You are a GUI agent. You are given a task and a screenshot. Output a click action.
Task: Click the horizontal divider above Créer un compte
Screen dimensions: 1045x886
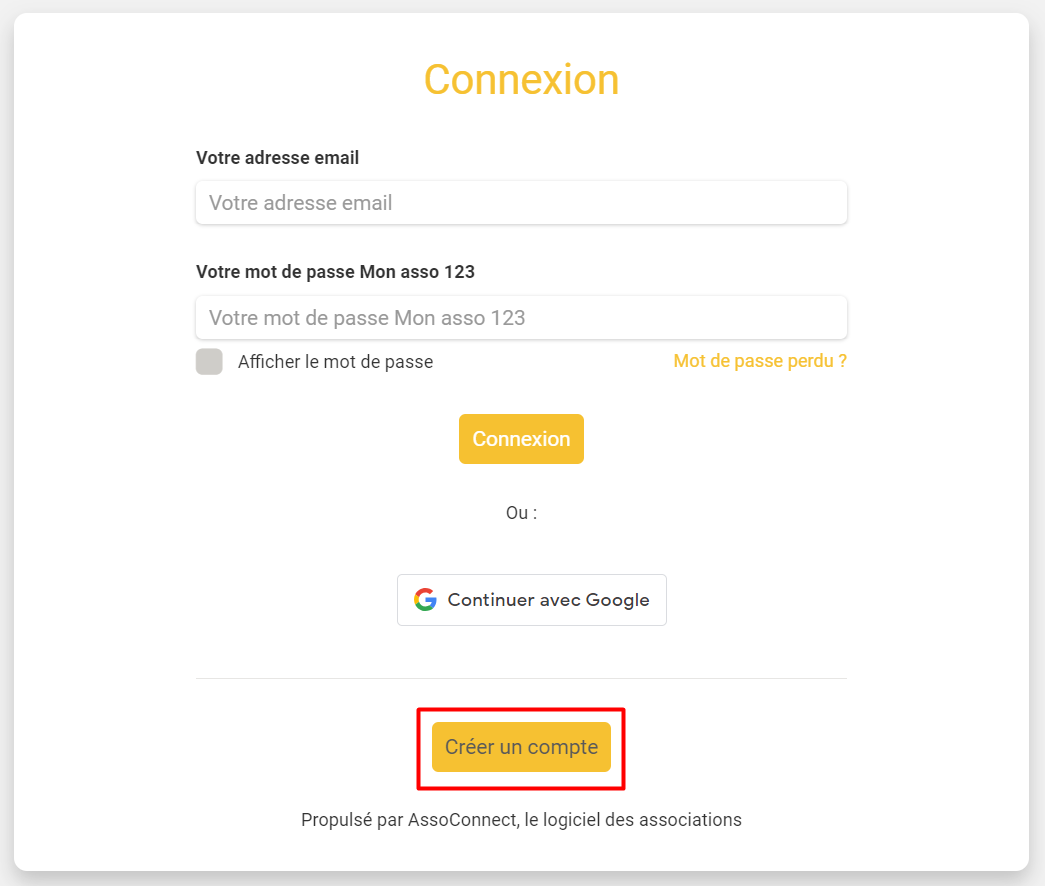521,679
